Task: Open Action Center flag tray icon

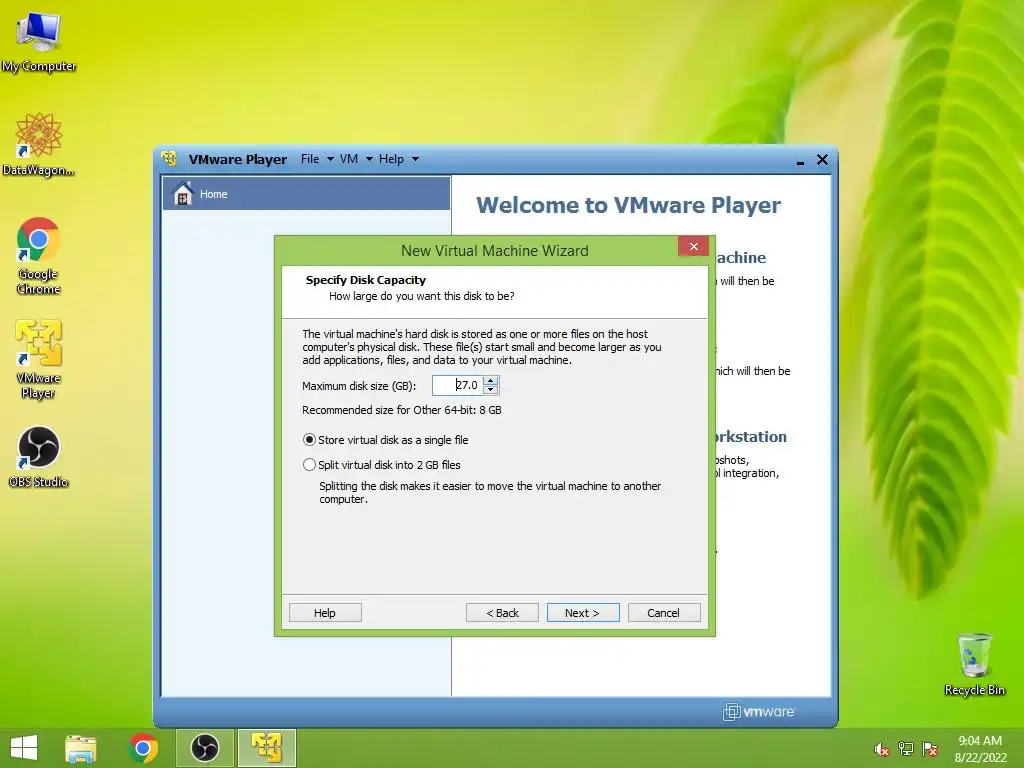Action: point(930,749)
